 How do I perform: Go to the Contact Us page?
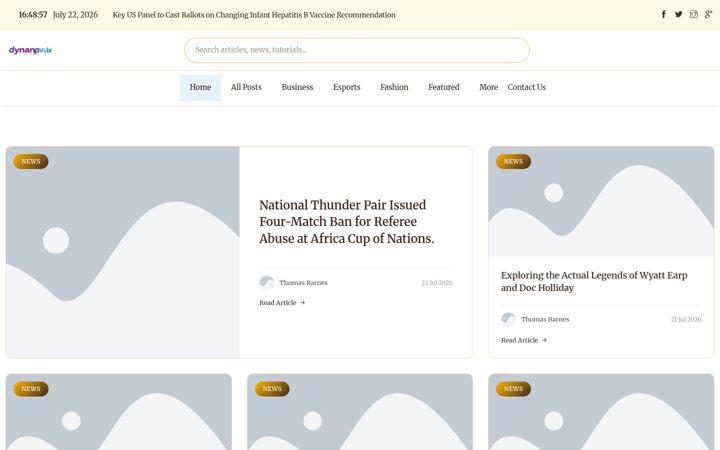click(527, 87)
